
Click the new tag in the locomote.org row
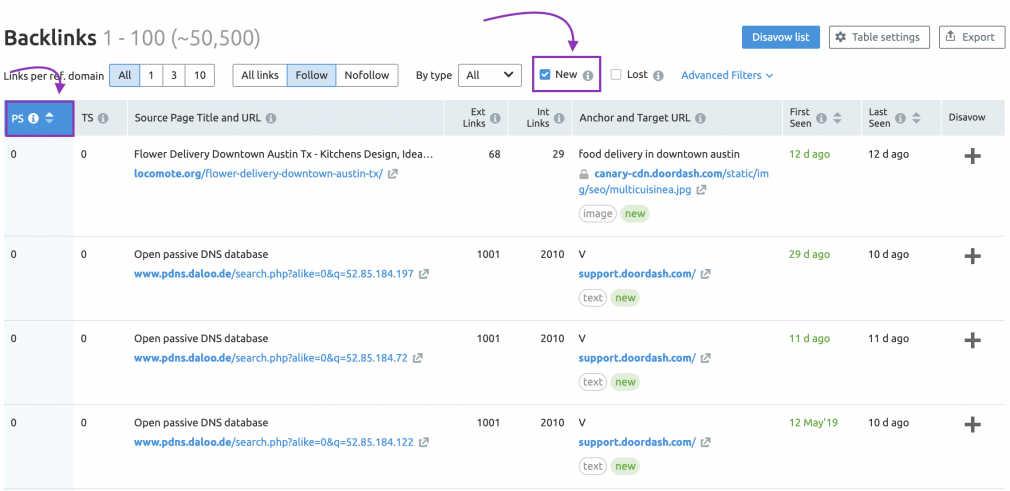point(635,214)
